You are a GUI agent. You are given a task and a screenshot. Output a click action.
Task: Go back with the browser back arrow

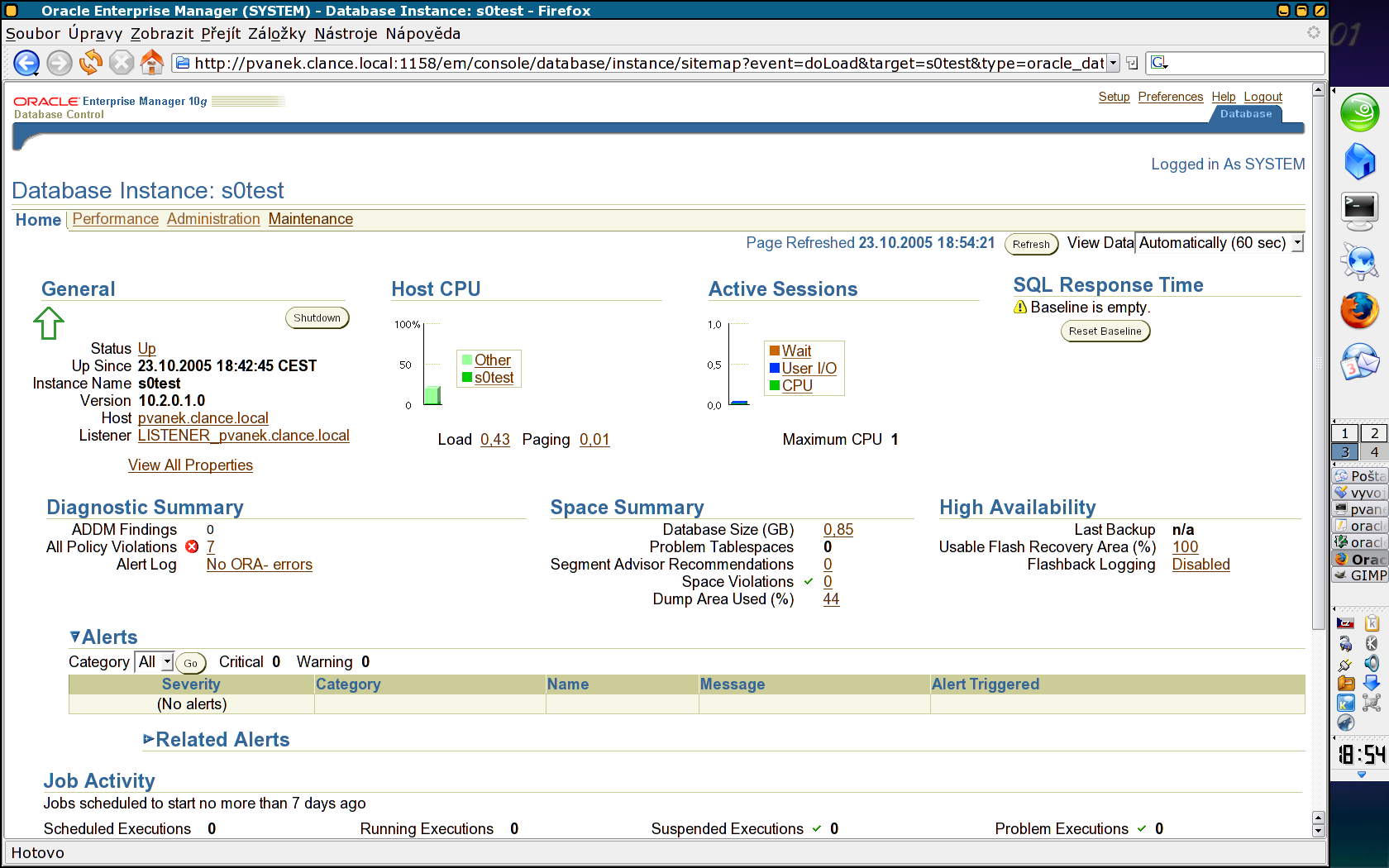26,63
